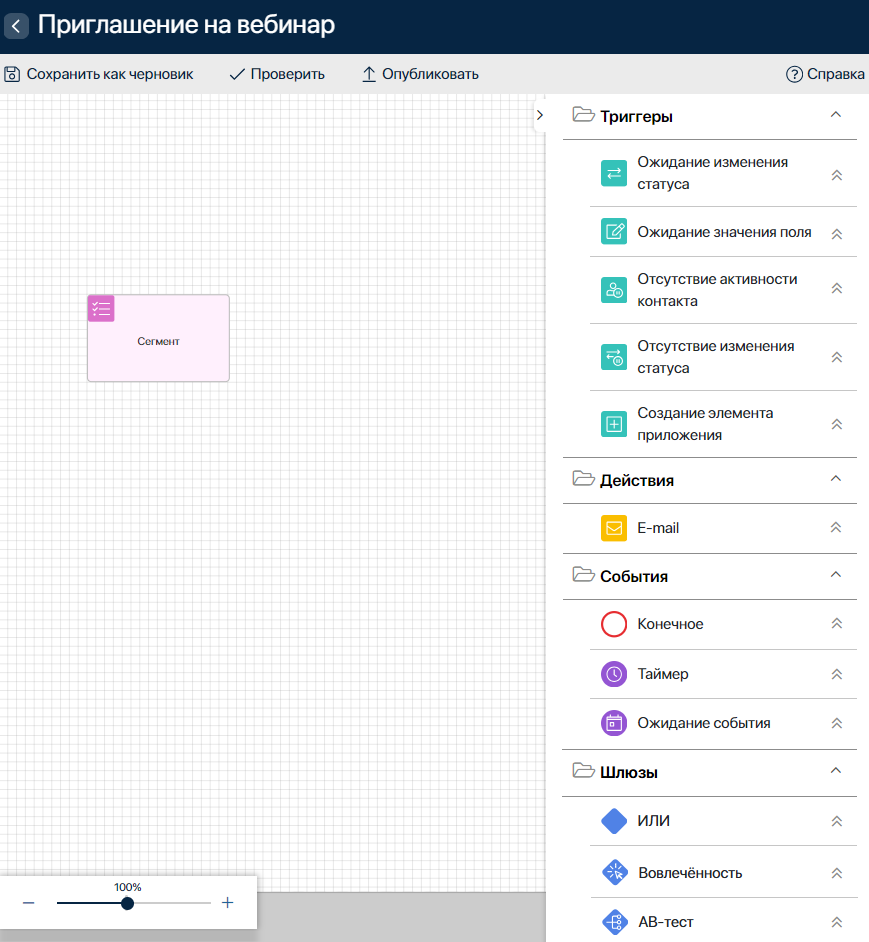This screenshot has height=942, width=869.
Task: Click the Действия folder icon
Action: [583, 478]
